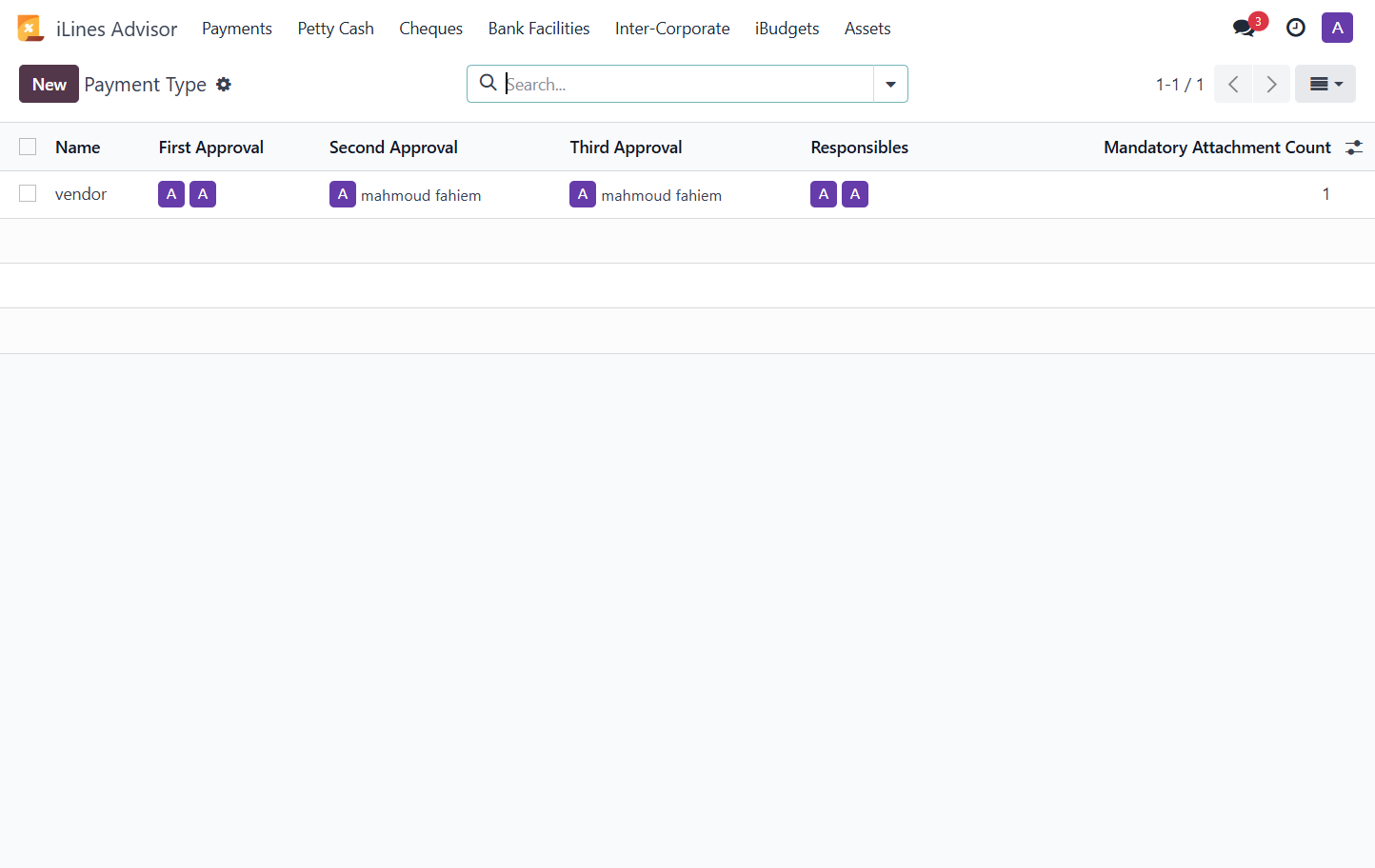Open the iLines Advisor app logo
Screen dimensions: 1375x868
coord(30,29)
